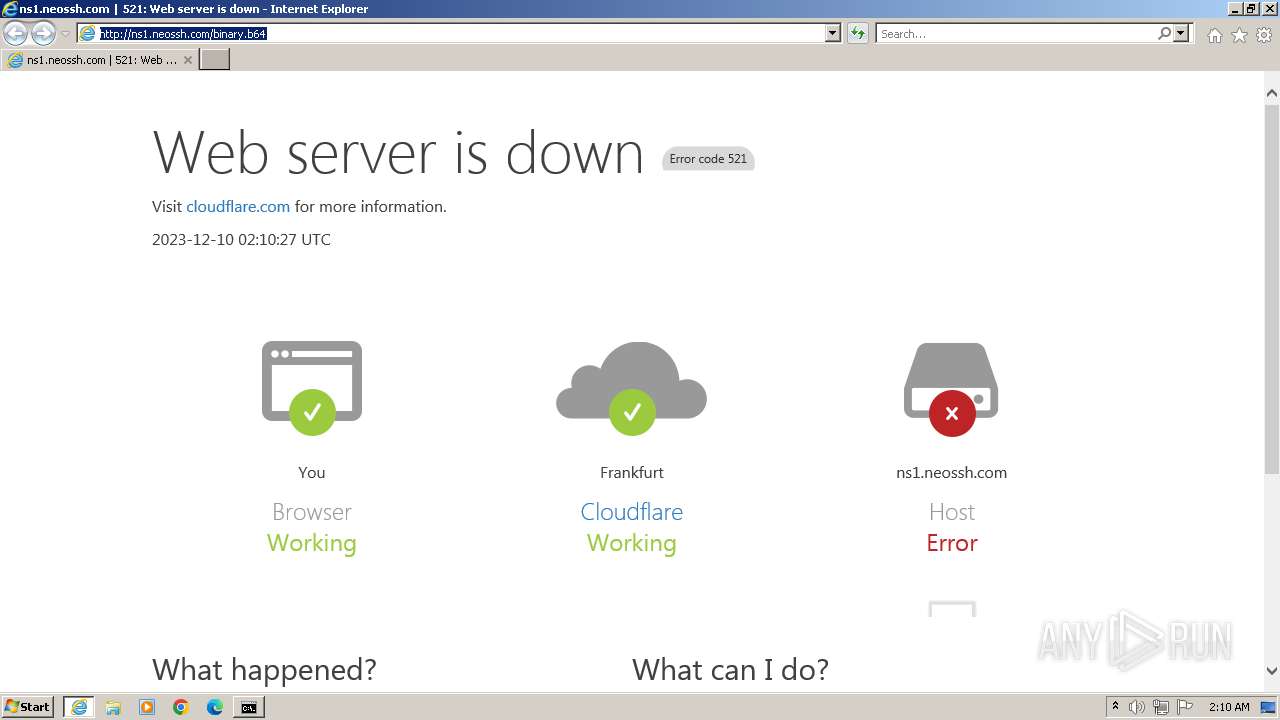Click the Error code 521 badge
Viewport: 1280px width, 720px height.
pos(708,159)
